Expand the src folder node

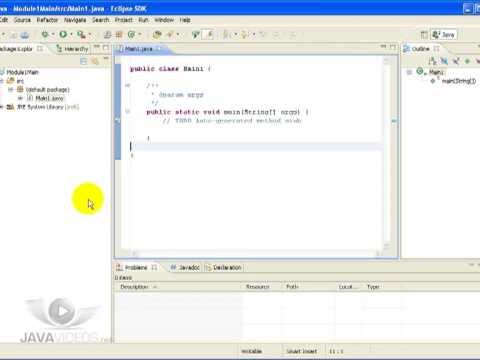coord(2,81)
